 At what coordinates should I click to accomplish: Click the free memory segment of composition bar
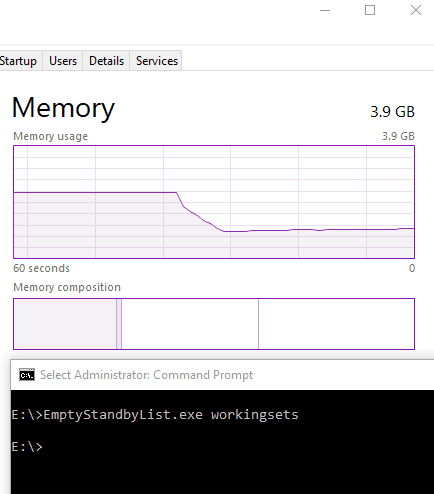336,324
